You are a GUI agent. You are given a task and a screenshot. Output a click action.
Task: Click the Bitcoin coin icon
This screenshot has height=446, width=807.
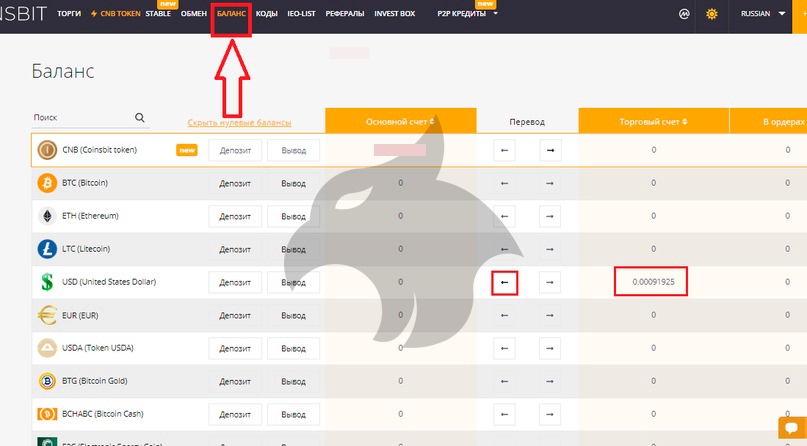pos(47,183)
